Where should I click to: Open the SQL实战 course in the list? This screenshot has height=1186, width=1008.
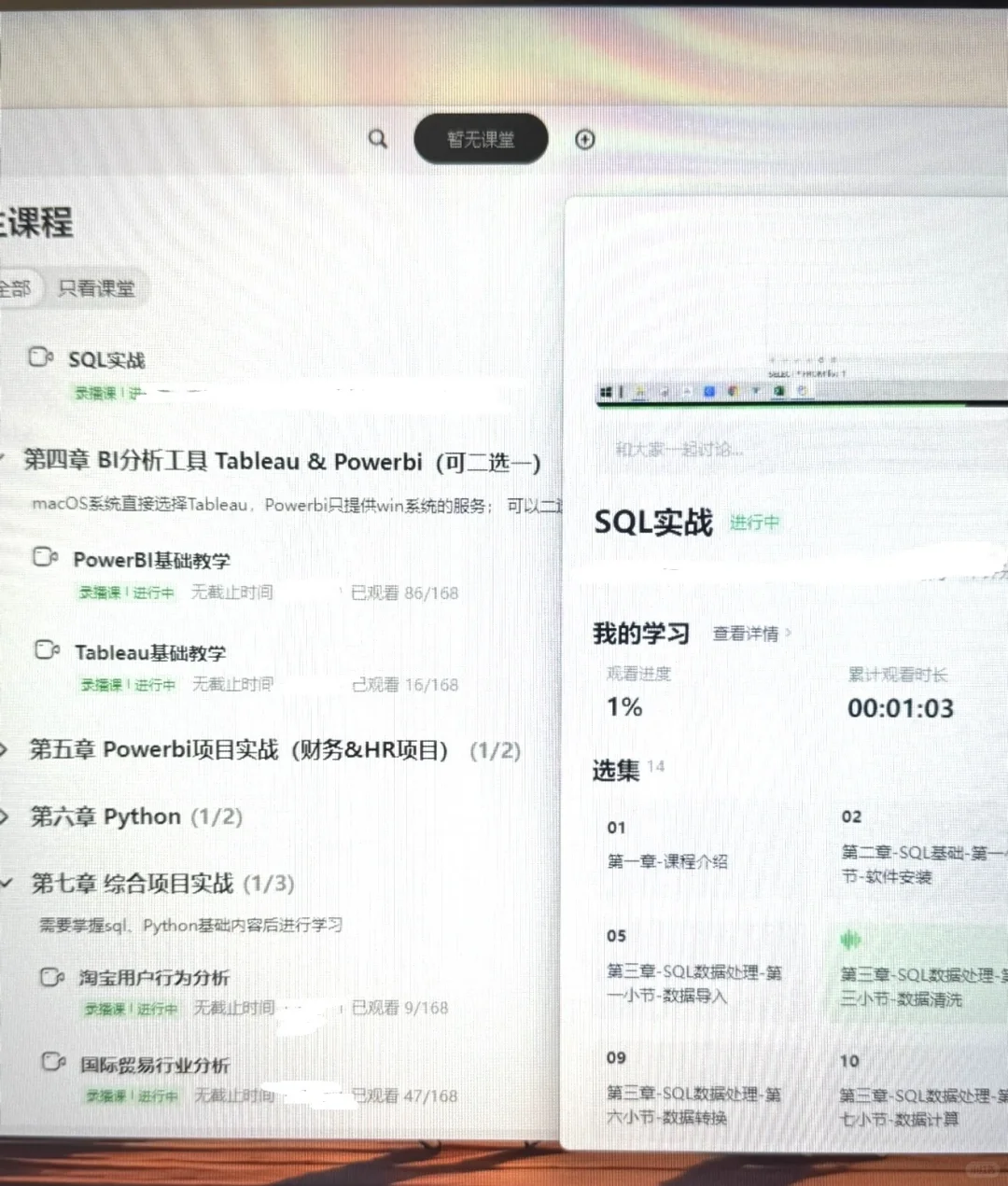[x=106, y=360]
